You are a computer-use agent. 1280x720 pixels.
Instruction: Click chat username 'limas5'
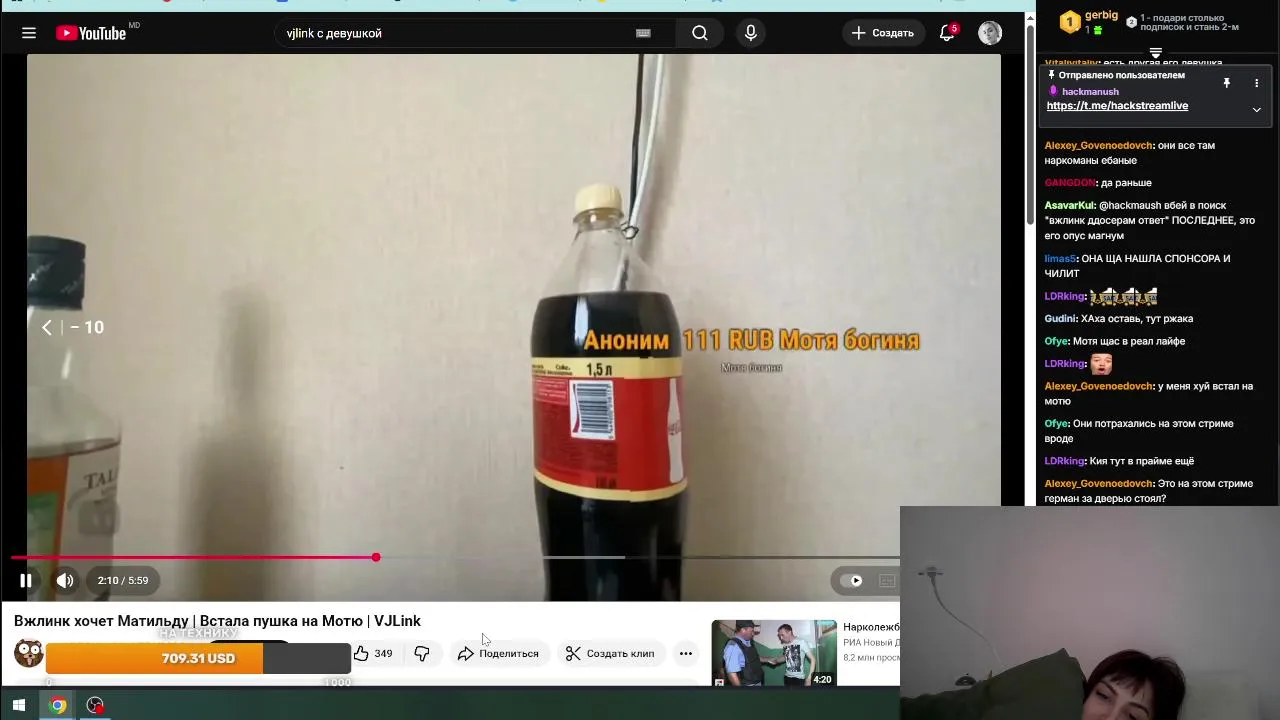point(1060,259)
